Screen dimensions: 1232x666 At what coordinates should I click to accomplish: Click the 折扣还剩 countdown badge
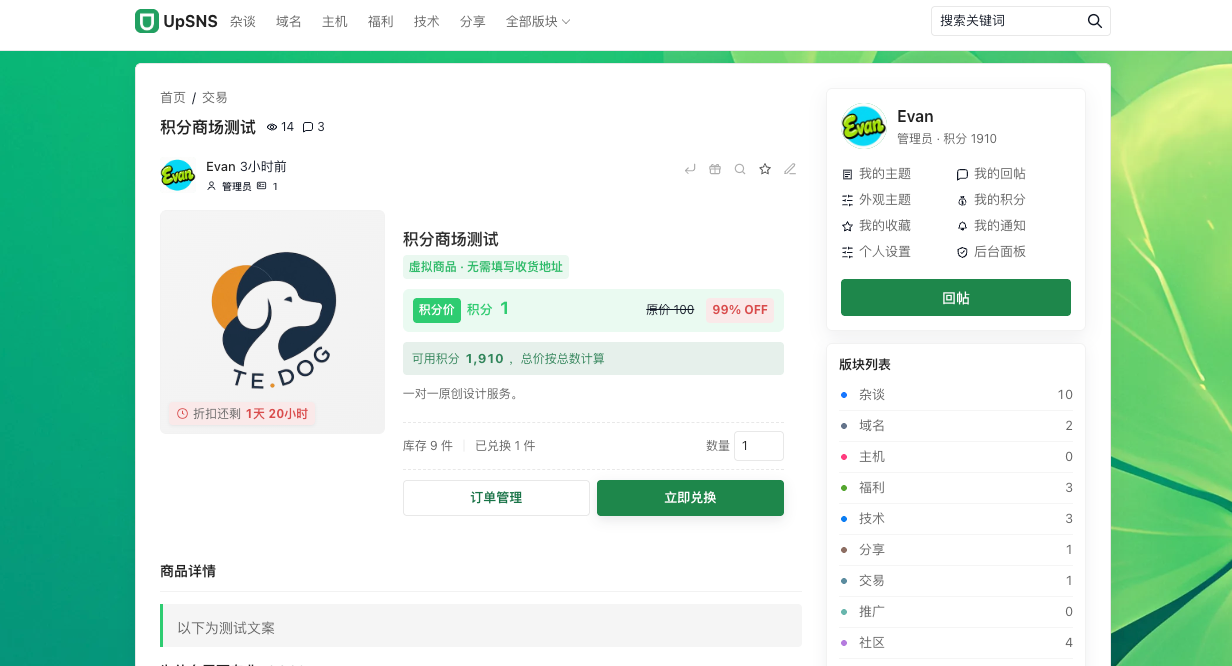point(242,413)
